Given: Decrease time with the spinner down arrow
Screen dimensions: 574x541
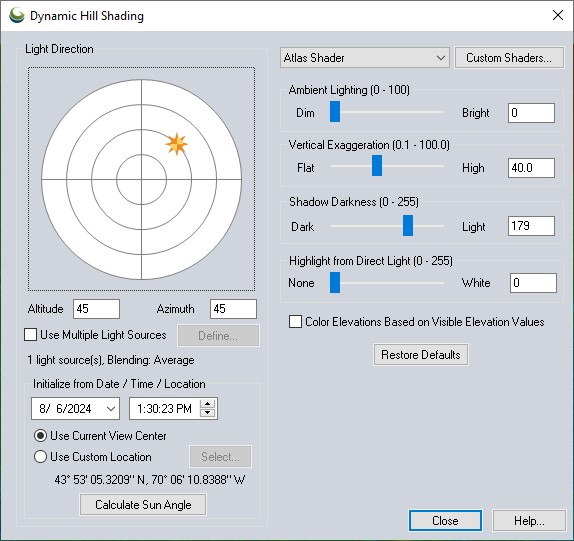Looking at the screenshot, I should point(208,413).
